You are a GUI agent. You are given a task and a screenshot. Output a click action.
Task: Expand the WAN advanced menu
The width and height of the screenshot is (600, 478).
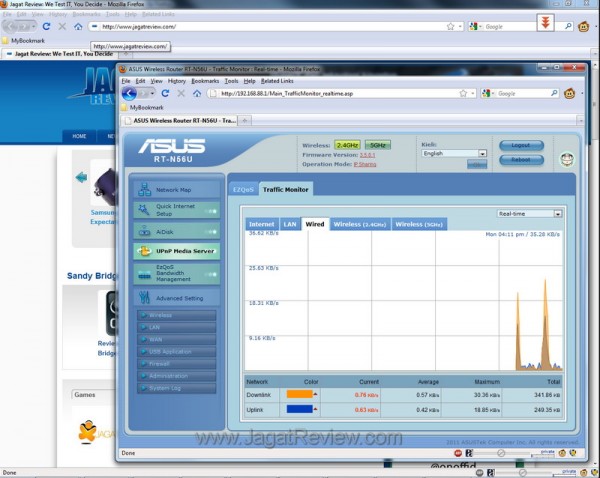click(x=177, y=339)
